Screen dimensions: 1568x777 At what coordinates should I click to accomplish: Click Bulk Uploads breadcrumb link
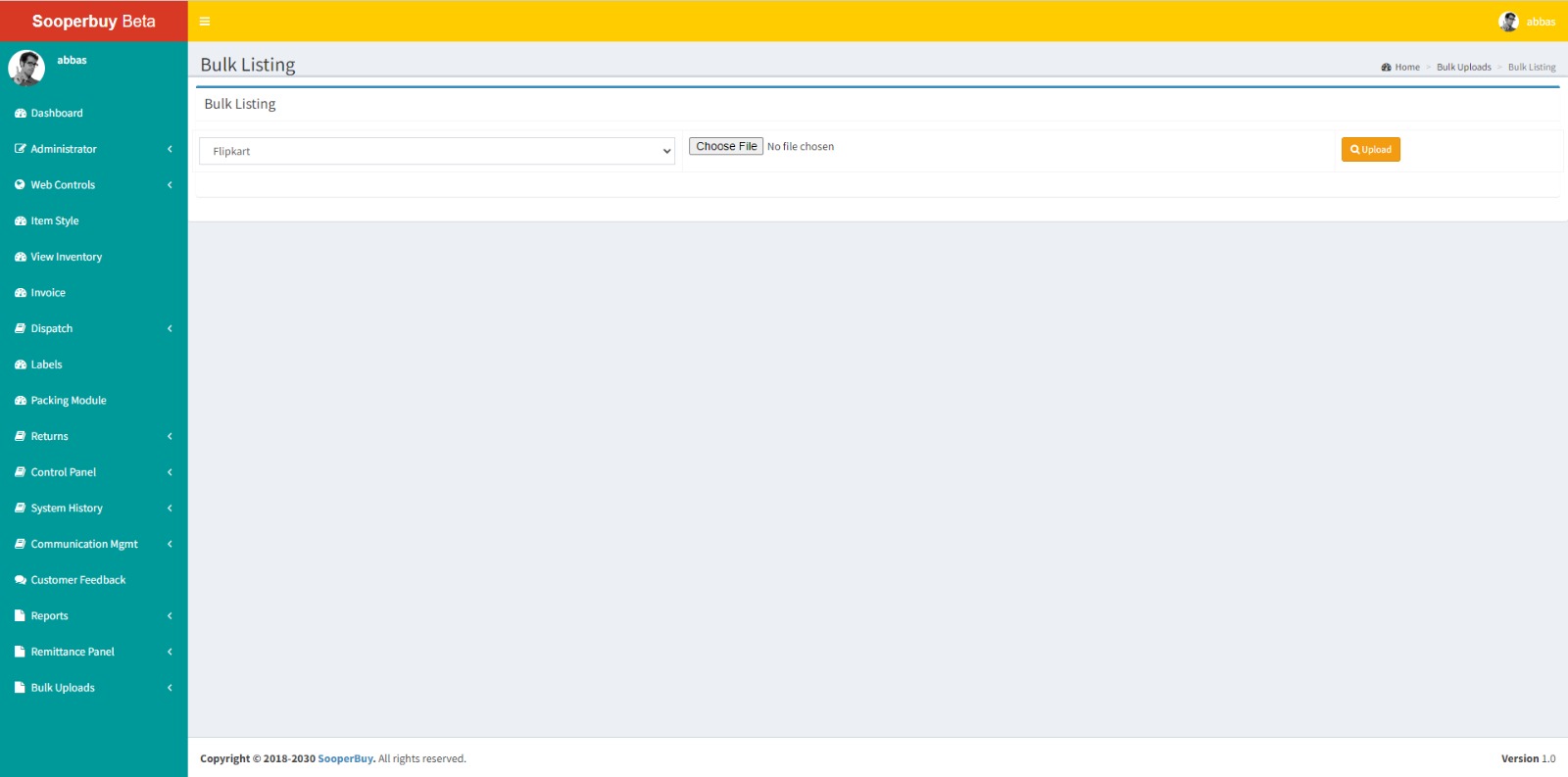tap(1463, 68)
